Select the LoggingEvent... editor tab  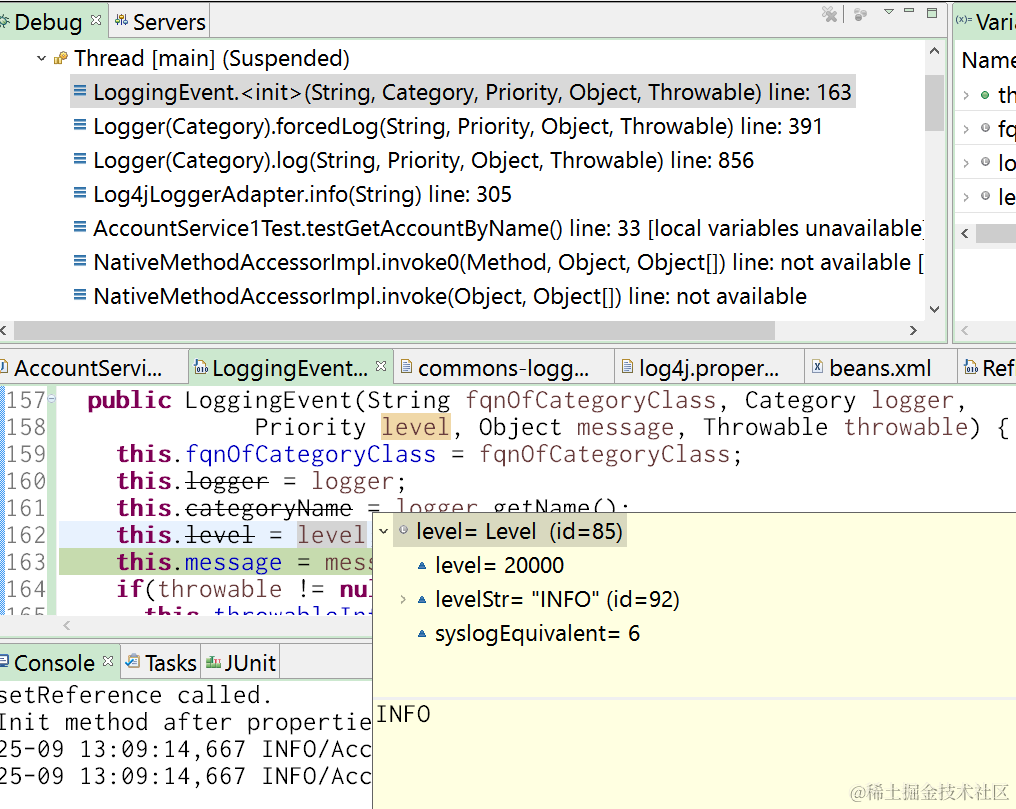289,368
